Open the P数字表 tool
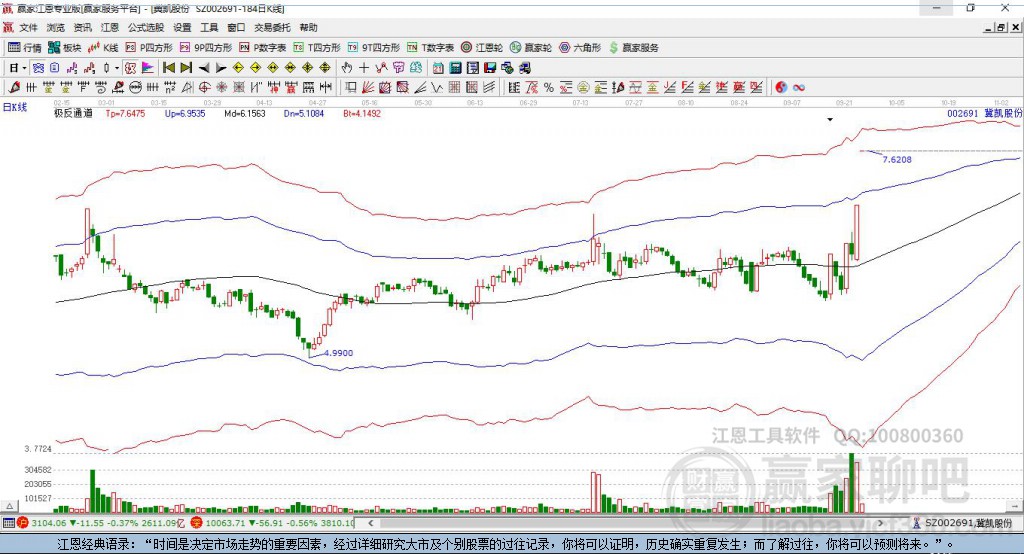The width and height of the screenshot is (1024, 554). 263,48
